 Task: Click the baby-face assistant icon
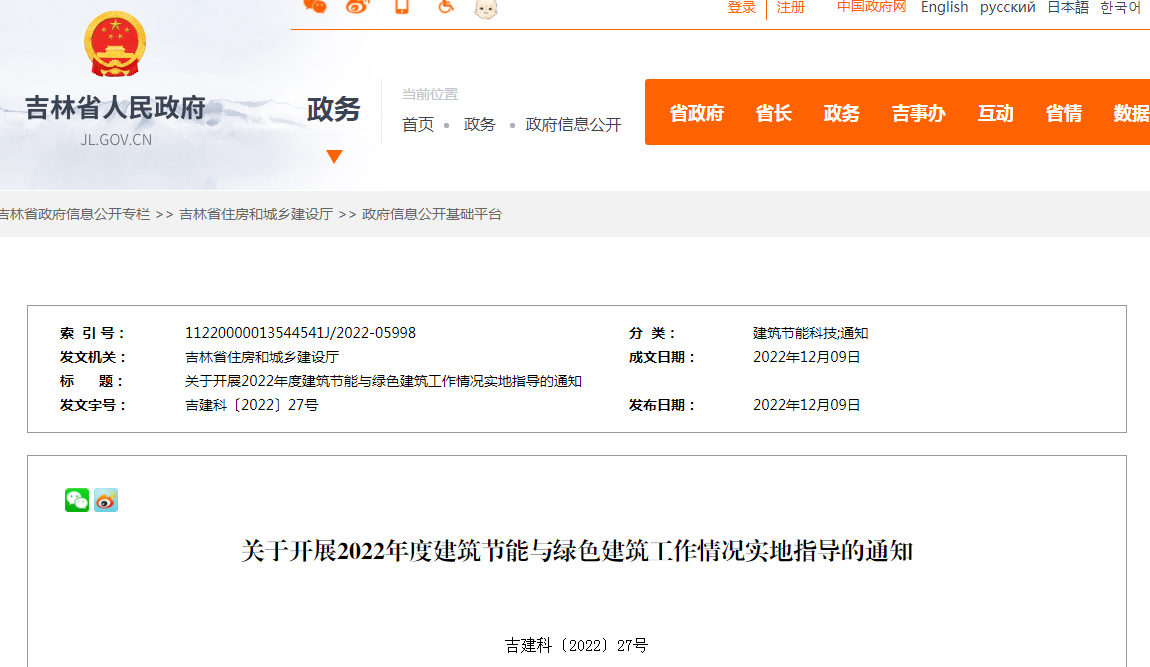tap(486, 8)
